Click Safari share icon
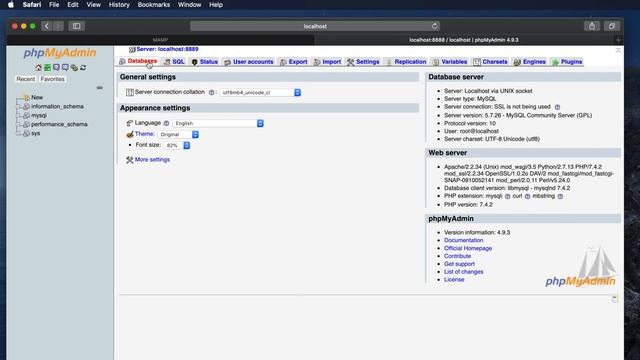This screenshot has width=640, height=360. pyautogui.click(x=592, y=26)
